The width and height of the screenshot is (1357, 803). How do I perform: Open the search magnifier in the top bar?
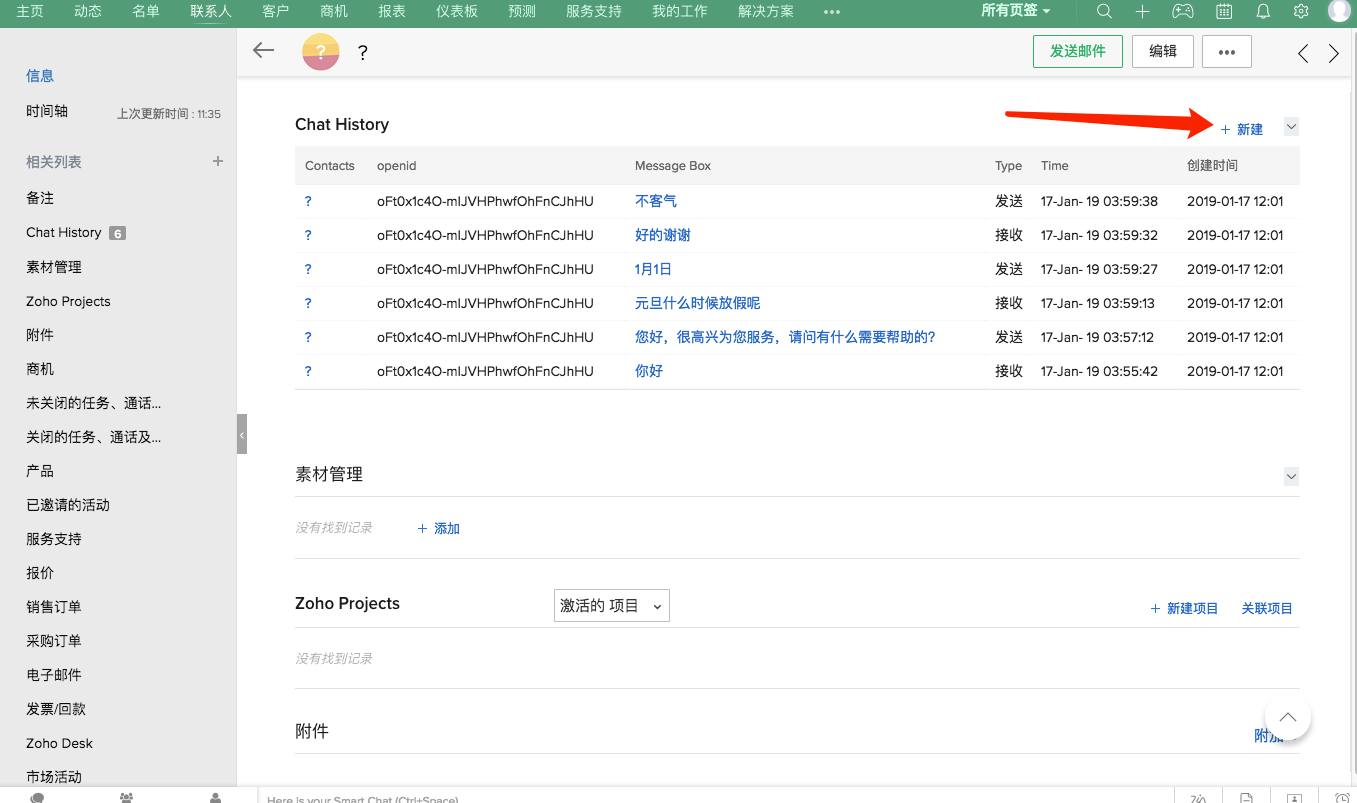(1103, 12)
